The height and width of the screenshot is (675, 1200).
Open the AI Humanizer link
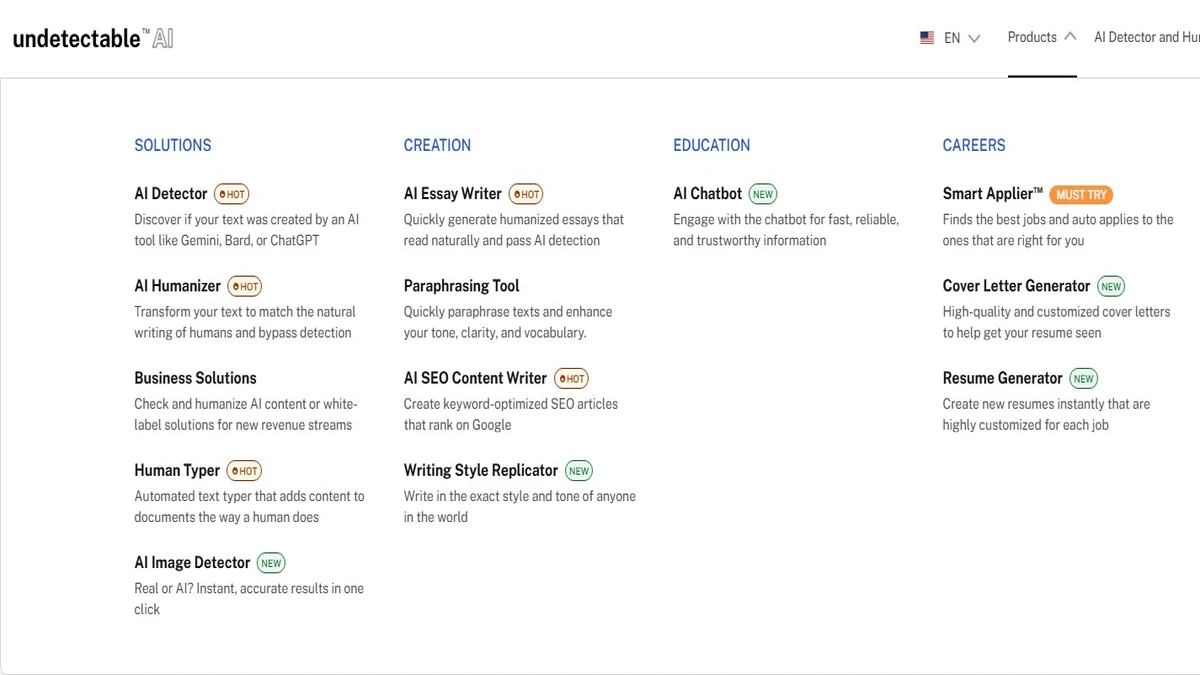point(177,286)
